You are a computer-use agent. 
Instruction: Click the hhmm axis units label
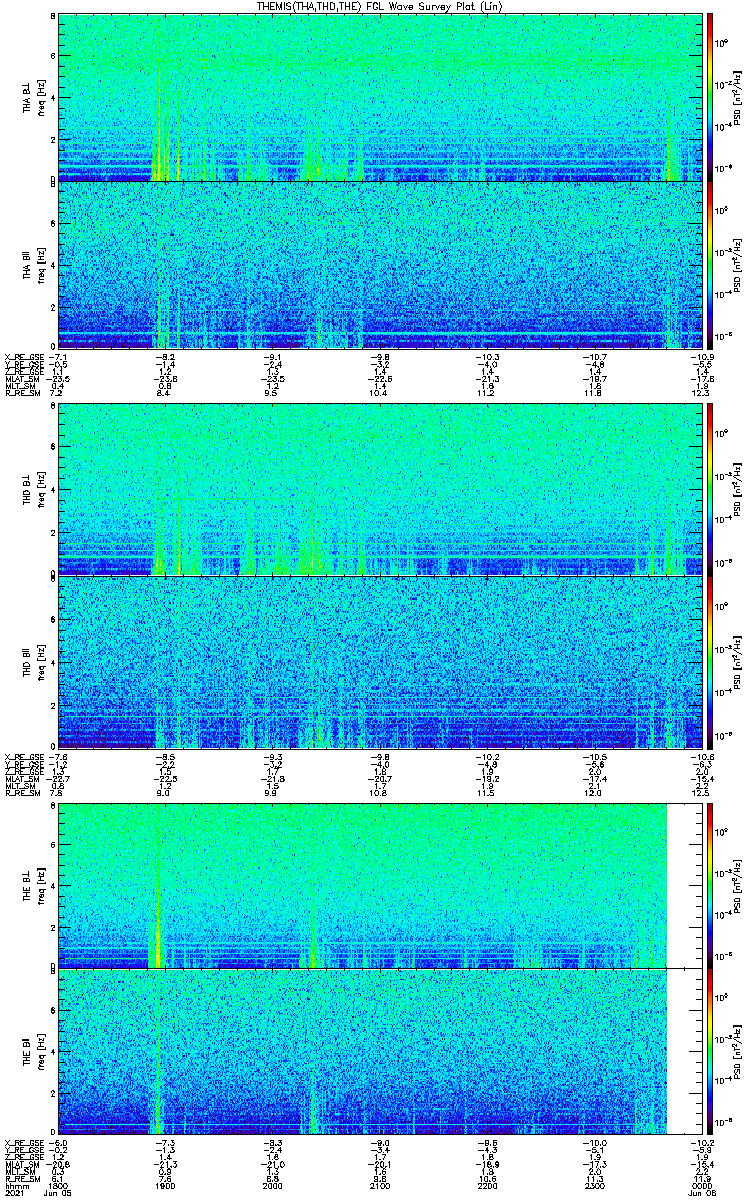pyautogui.click(x=16, y=1186)
